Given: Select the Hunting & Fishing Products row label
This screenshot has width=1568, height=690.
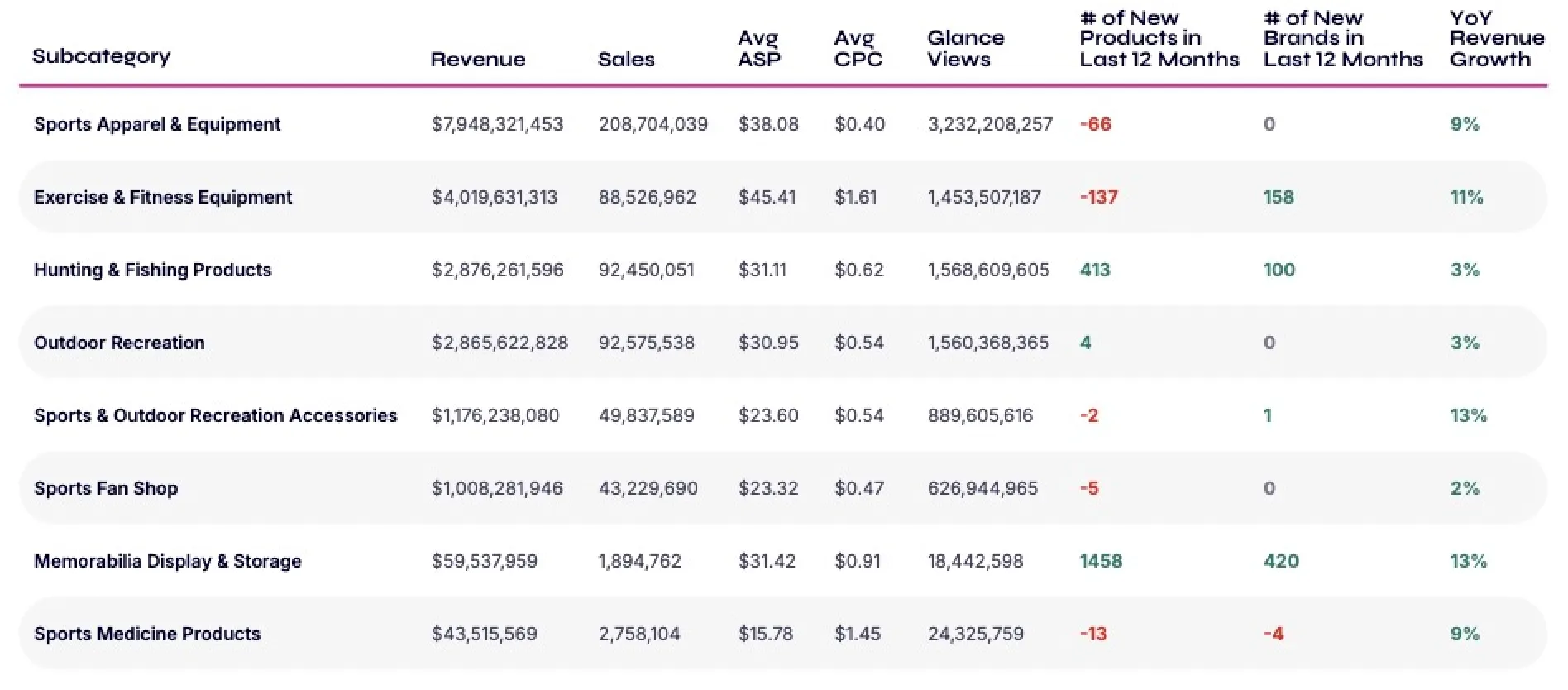Looking at the screenshot, I should pyautogui.click(x=152, y=270).
